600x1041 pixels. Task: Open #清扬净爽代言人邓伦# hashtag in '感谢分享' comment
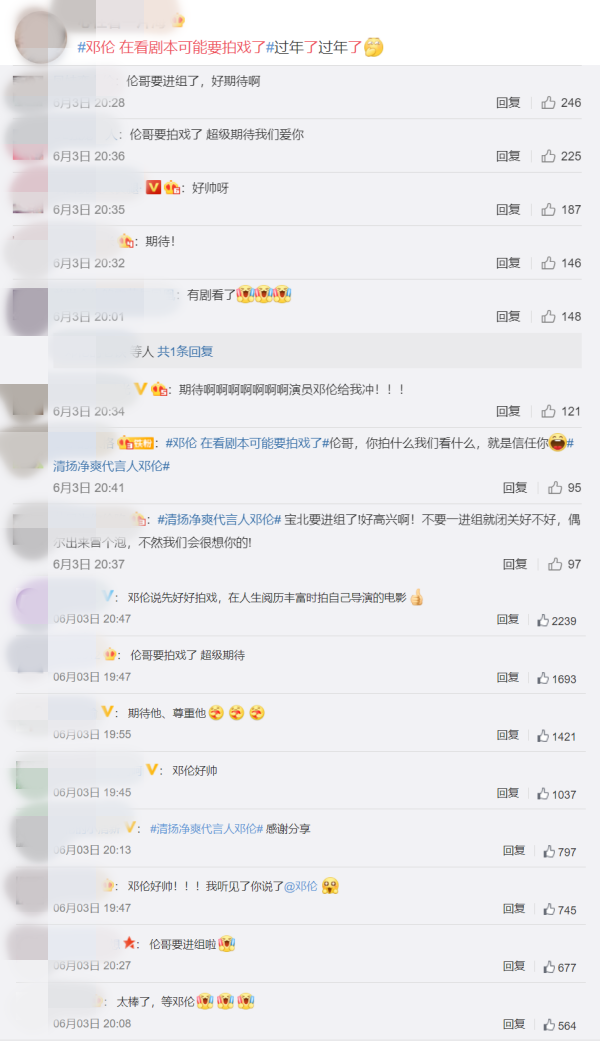pyautogui.click(x=206, y=829)
